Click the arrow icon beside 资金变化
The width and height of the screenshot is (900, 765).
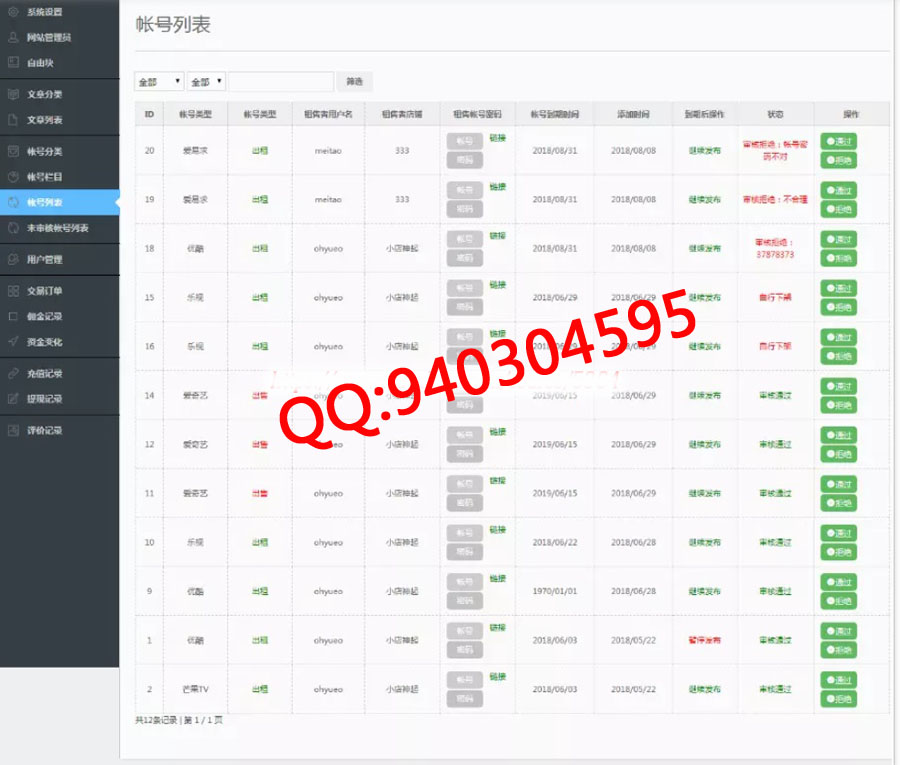tap(13, 341)
